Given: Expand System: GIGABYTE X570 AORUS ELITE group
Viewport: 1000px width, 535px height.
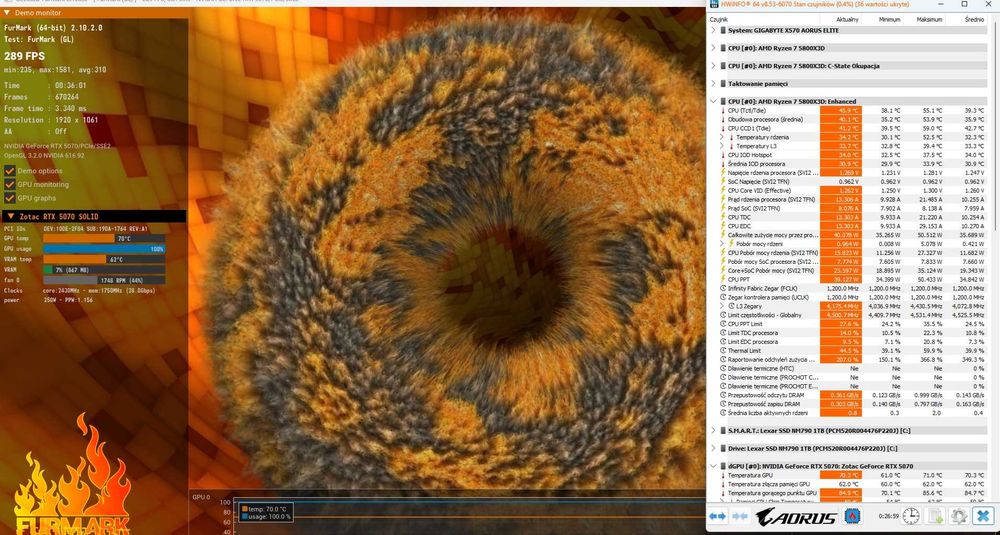Looking at the screenshot, I should (714, 30).
